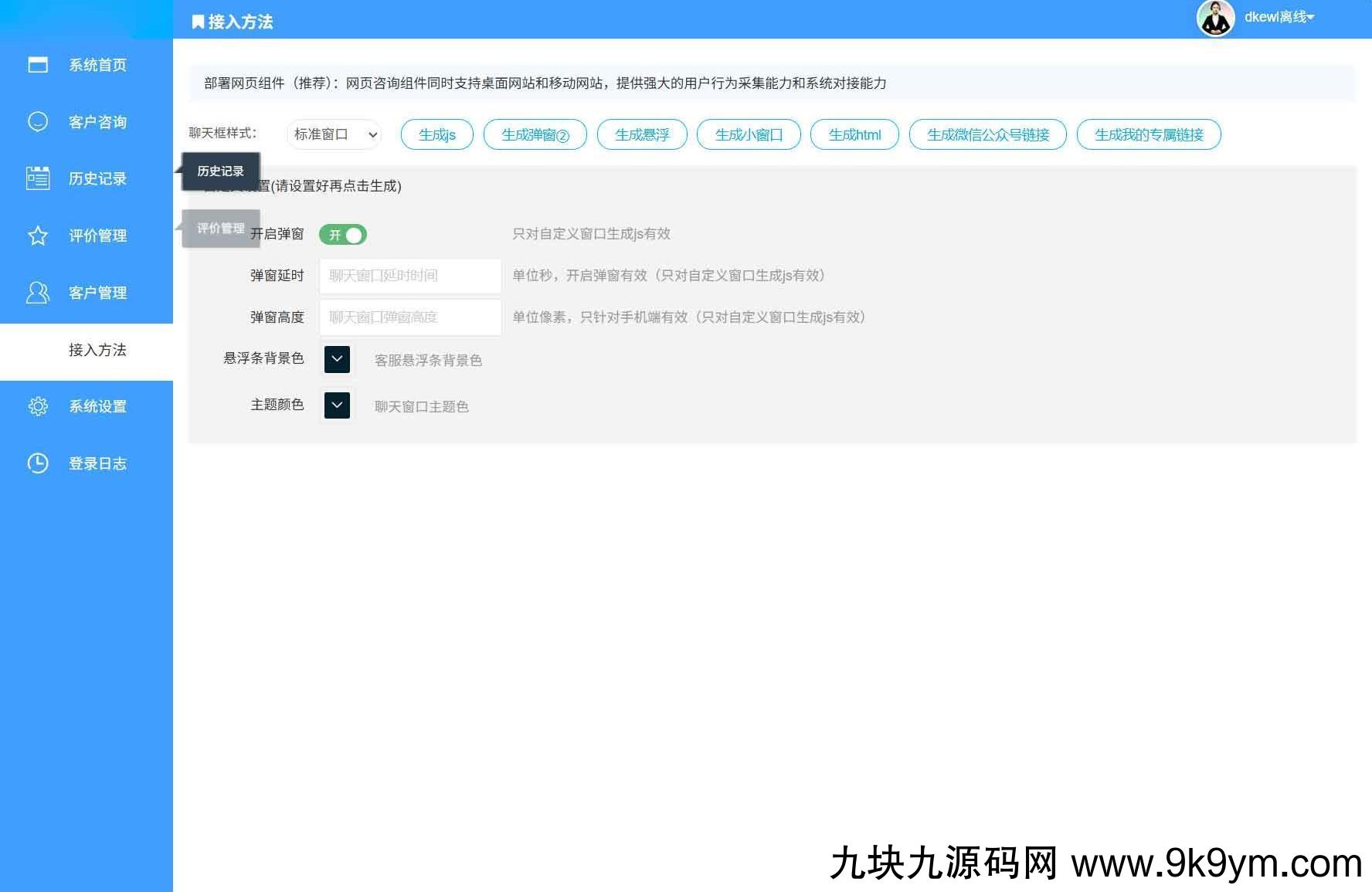
Task: Select the 接入方法 sidebar menu item
Action: pos(97,350)
